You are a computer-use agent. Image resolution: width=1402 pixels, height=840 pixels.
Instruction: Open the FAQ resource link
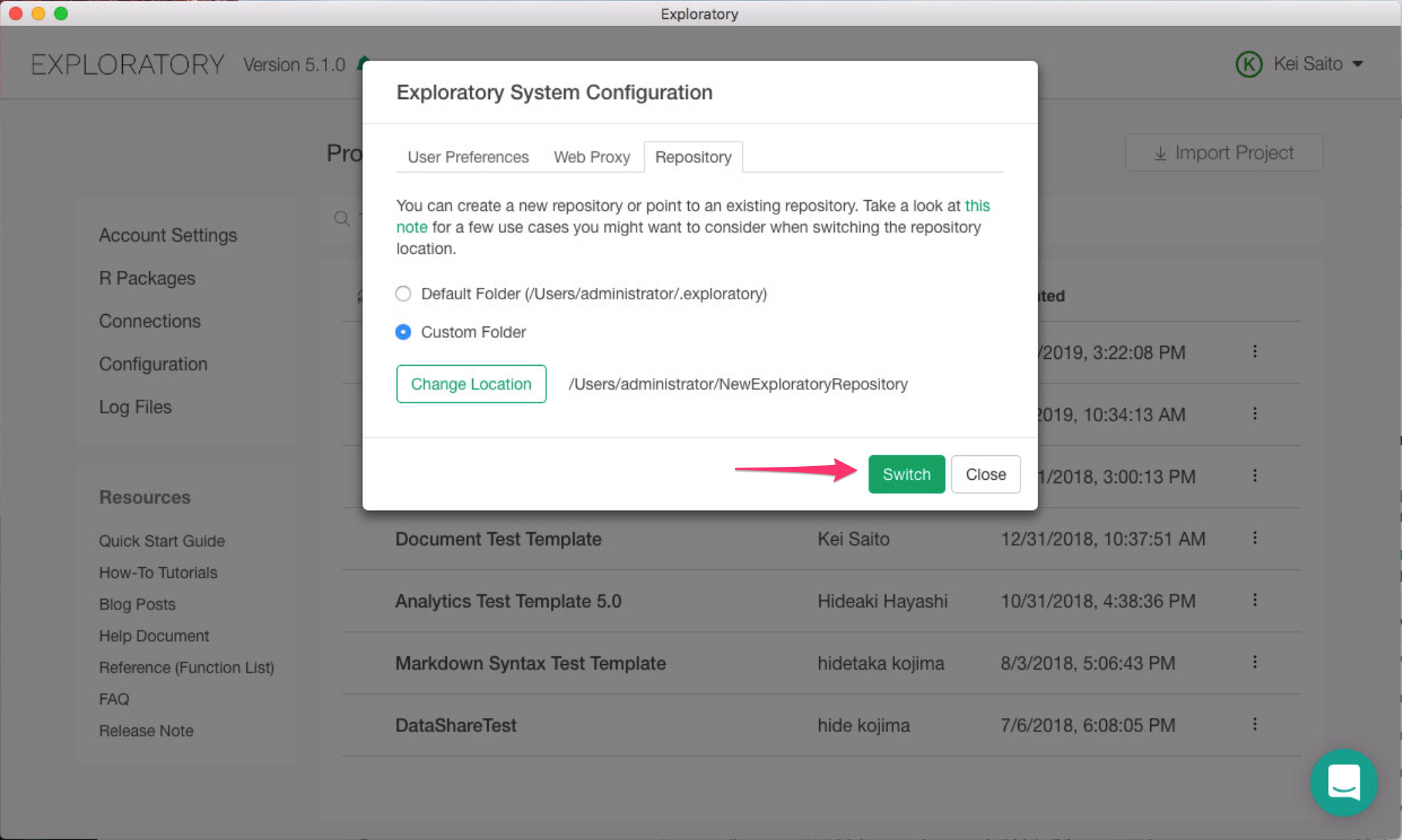pos(114,699)
